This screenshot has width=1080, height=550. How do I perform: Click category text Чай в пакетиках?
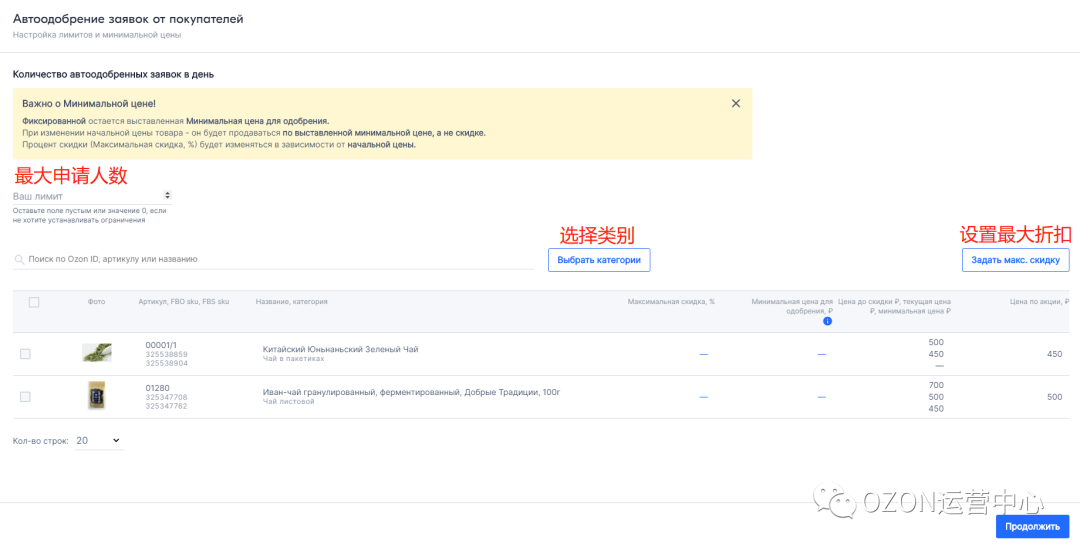(x=293, y=359)
